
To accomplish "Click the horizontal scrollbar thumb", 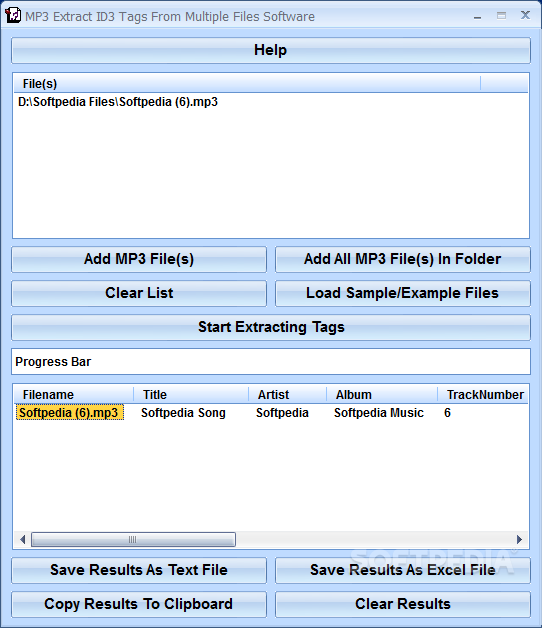I will [133, 539].
